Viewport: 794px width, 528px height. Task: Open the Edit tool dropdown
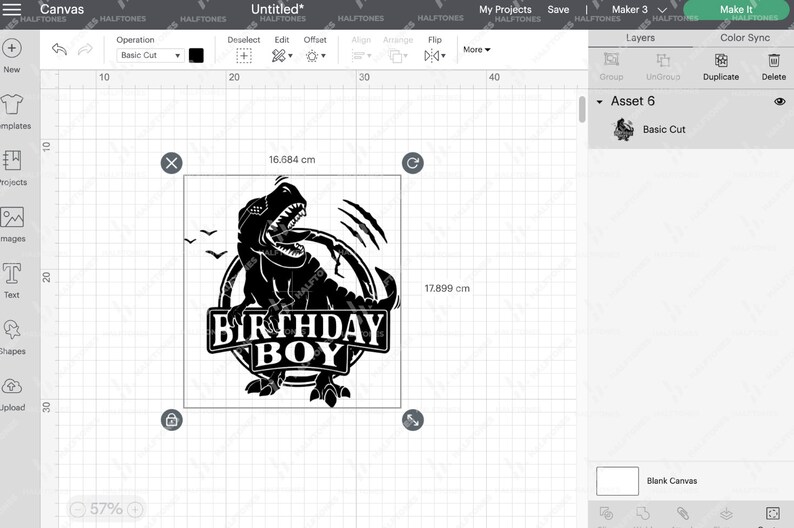(x=282, y=56)
